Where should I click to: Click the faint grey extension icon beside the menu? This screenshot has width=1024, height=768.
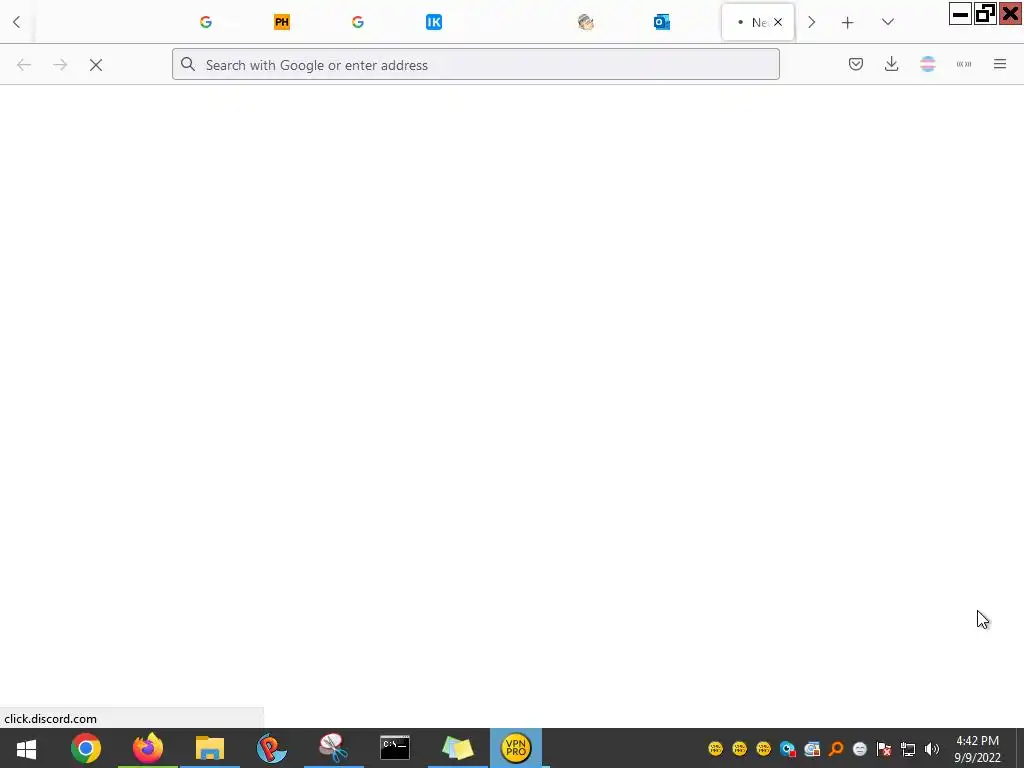click(964, 64)
